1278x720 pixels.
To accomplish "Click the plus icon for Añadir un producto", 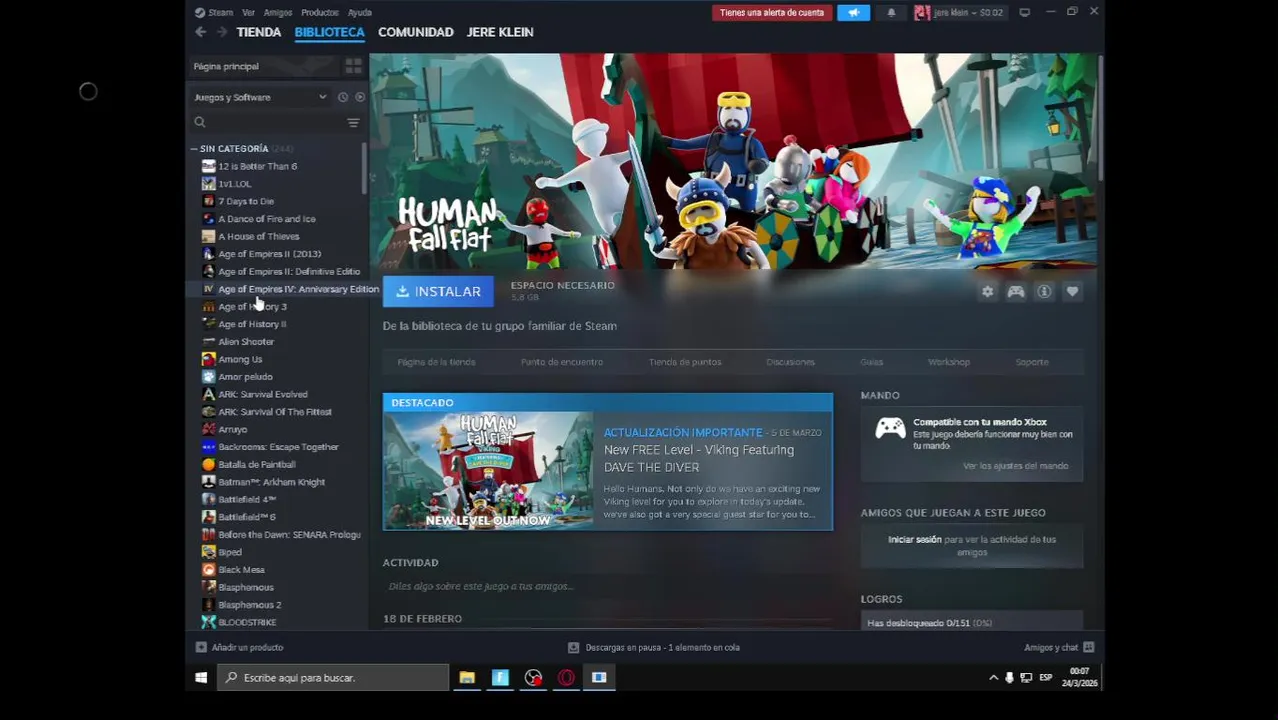I will [x=201, y=647].
